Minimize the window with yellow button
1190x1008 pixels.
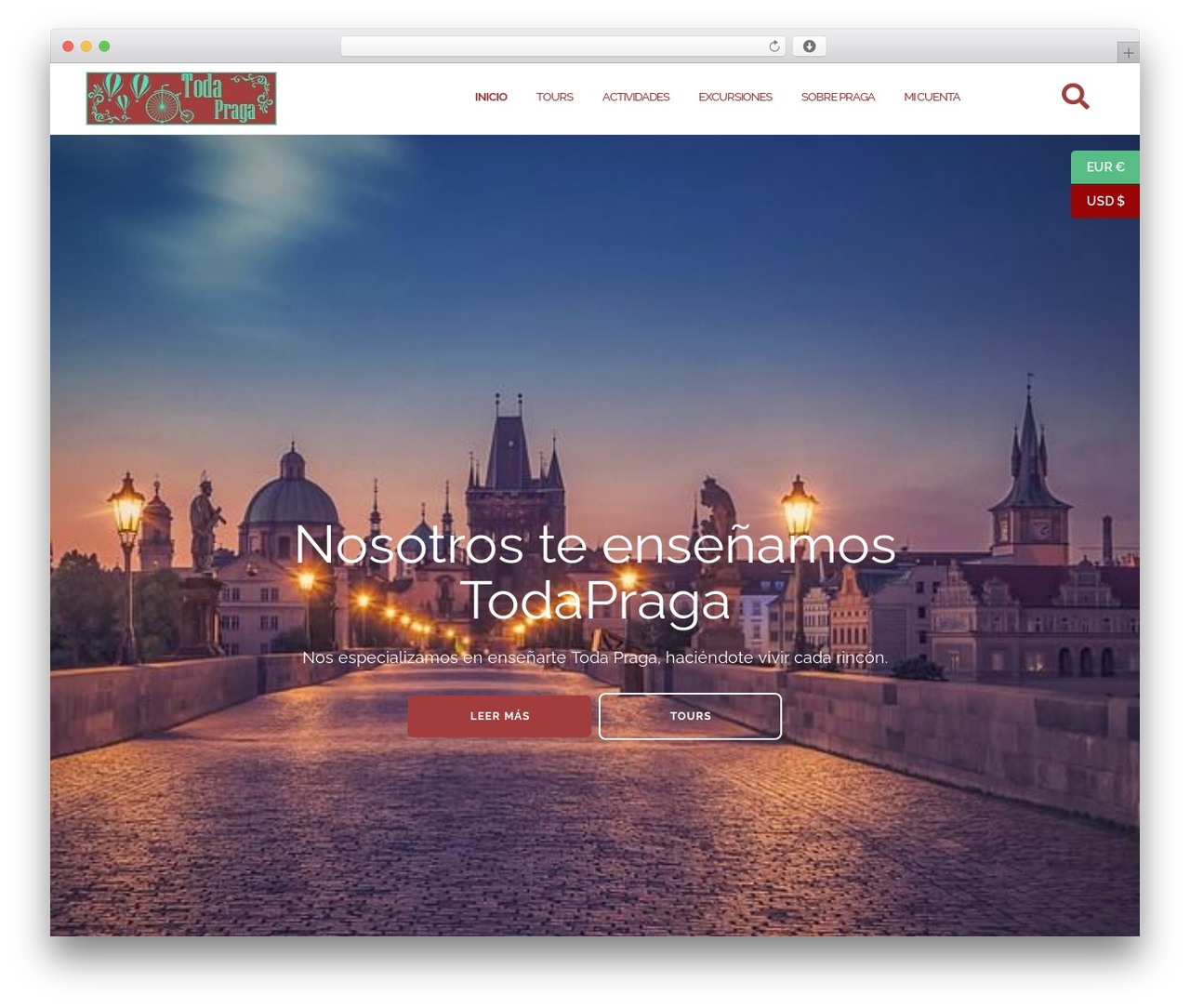86,46
